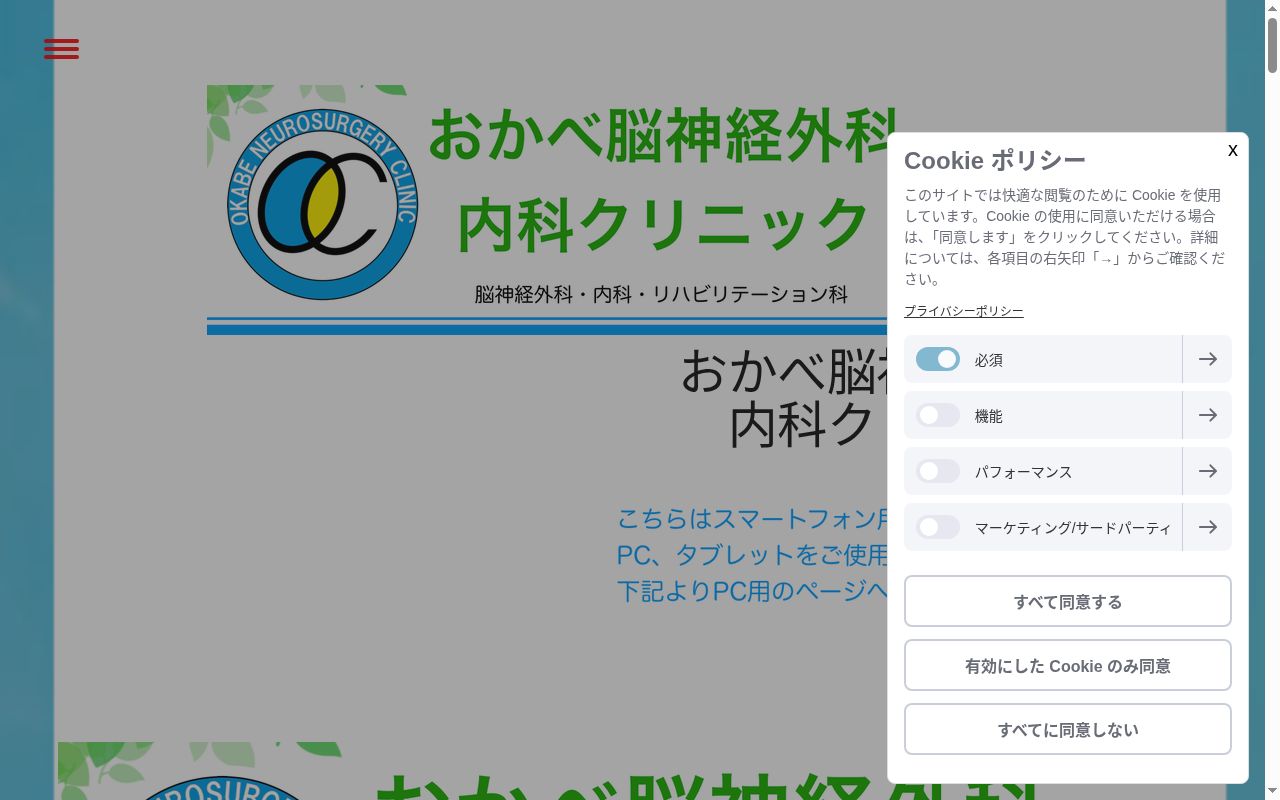Expand details arrow for パフォーマンス
The image size is (1280, 800).
(x=1207, y=471)
